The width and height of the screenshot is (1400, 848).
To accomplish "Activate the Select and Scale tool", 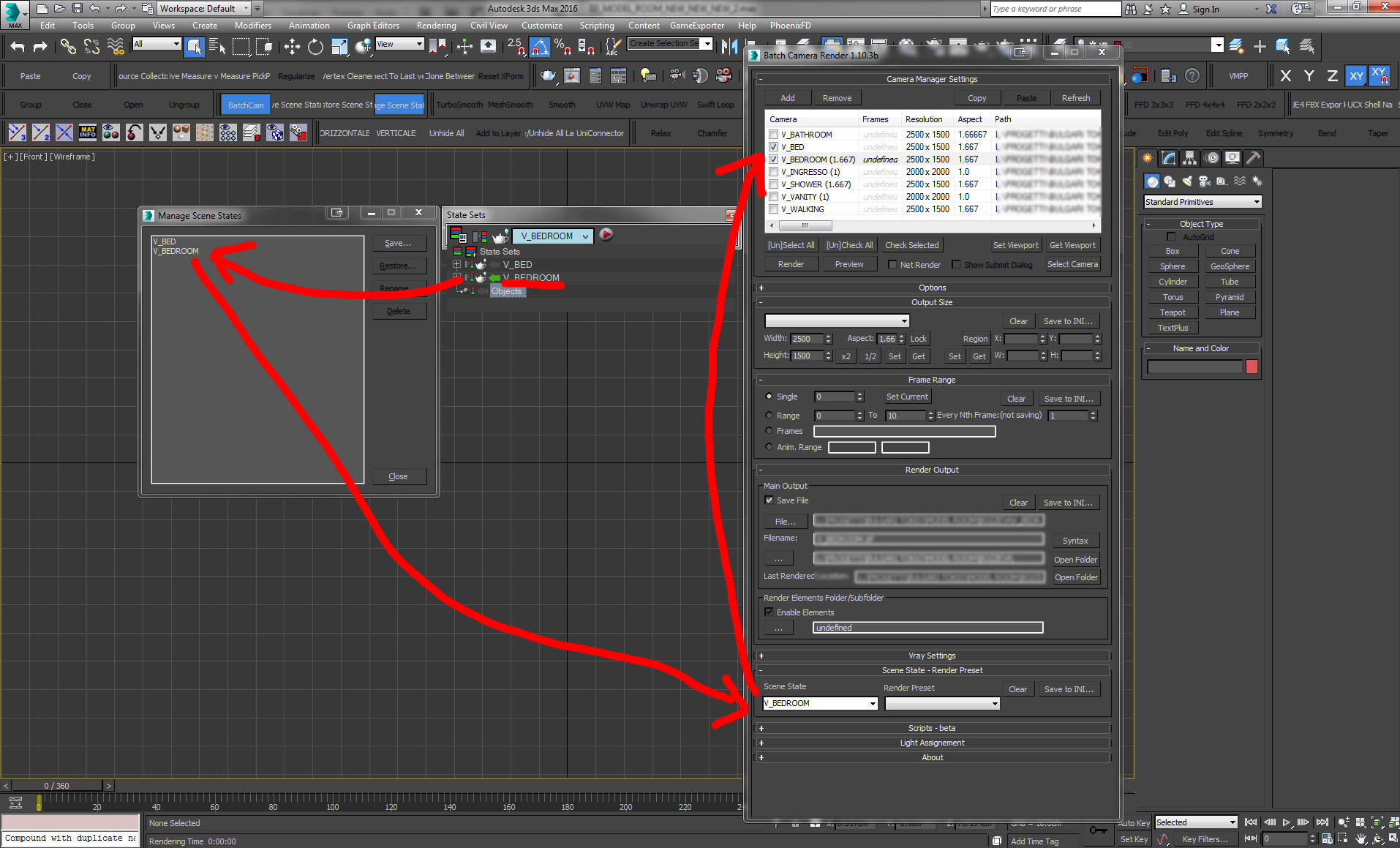I will pyautogui.click(x=339, y=47).
